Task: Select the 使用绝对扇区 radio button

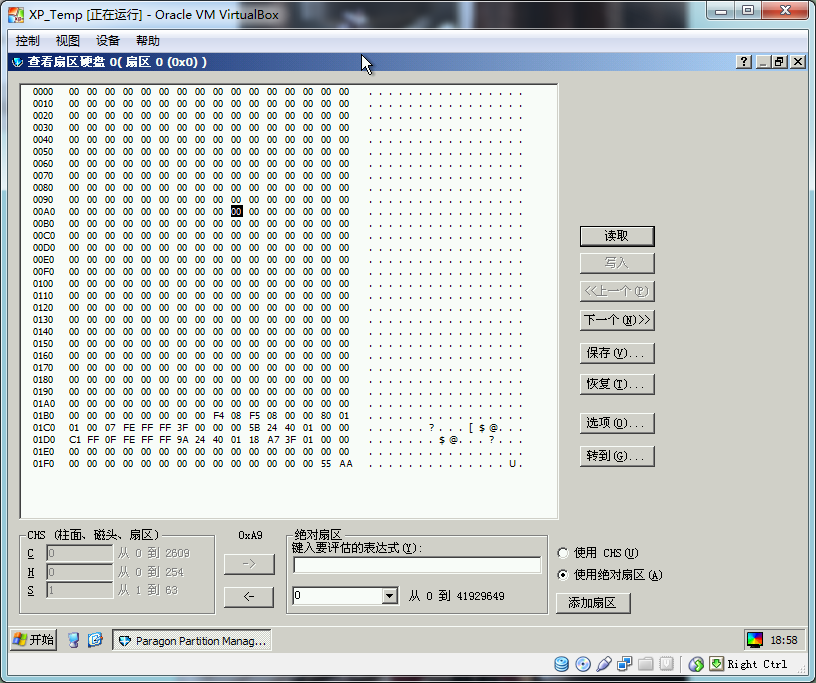Action: pos(563,575)
